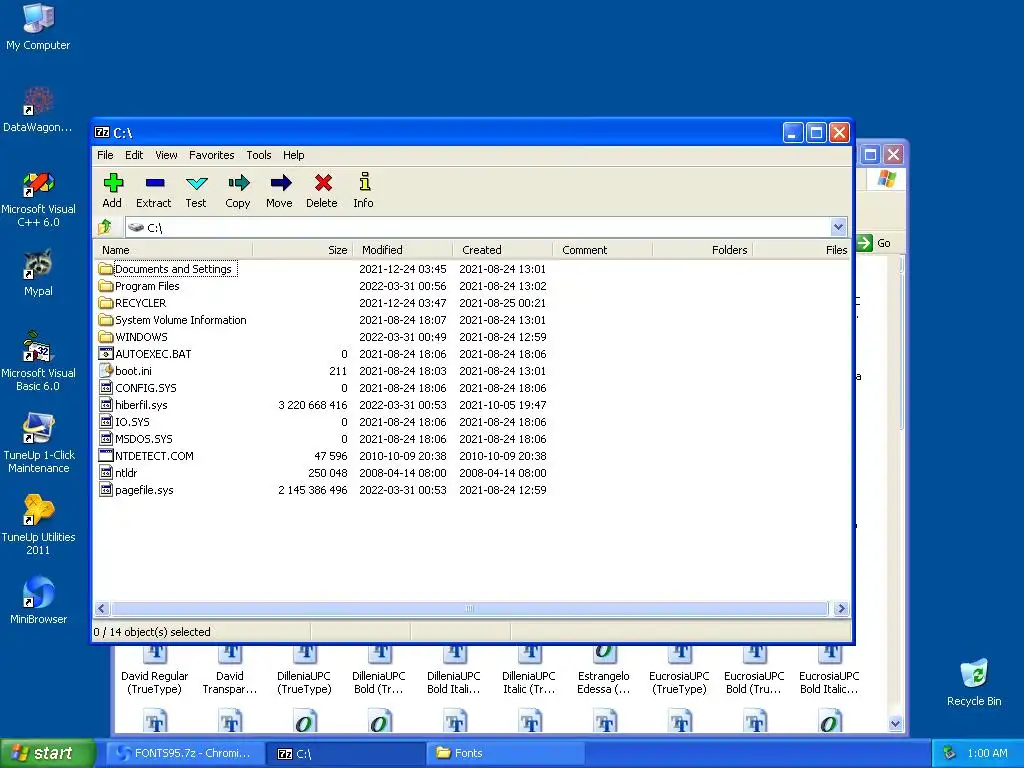Select Estrangelo Edessa font icon
The width and height of the screenshot is (1024, 768).
[x=604, y=671]
